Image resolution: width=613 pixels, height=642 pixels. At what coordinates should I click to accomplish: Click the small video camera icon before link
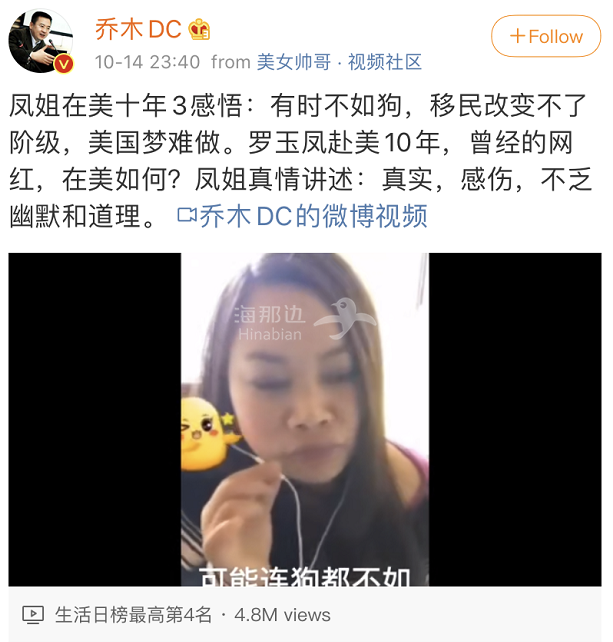(187, 215)
